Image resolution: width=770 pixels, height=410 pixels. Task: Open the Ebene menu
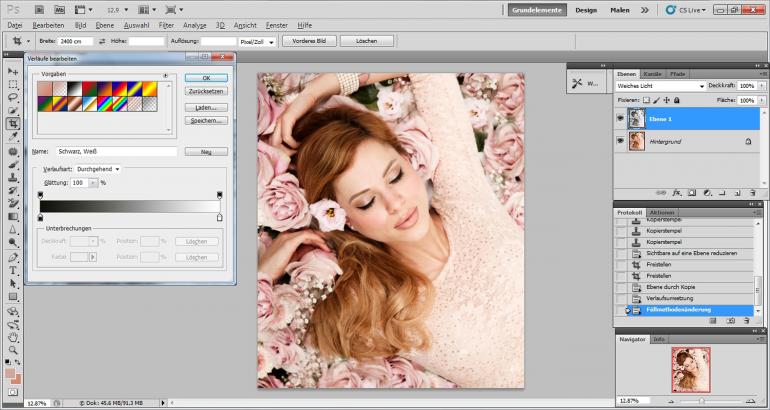point(104,26)
